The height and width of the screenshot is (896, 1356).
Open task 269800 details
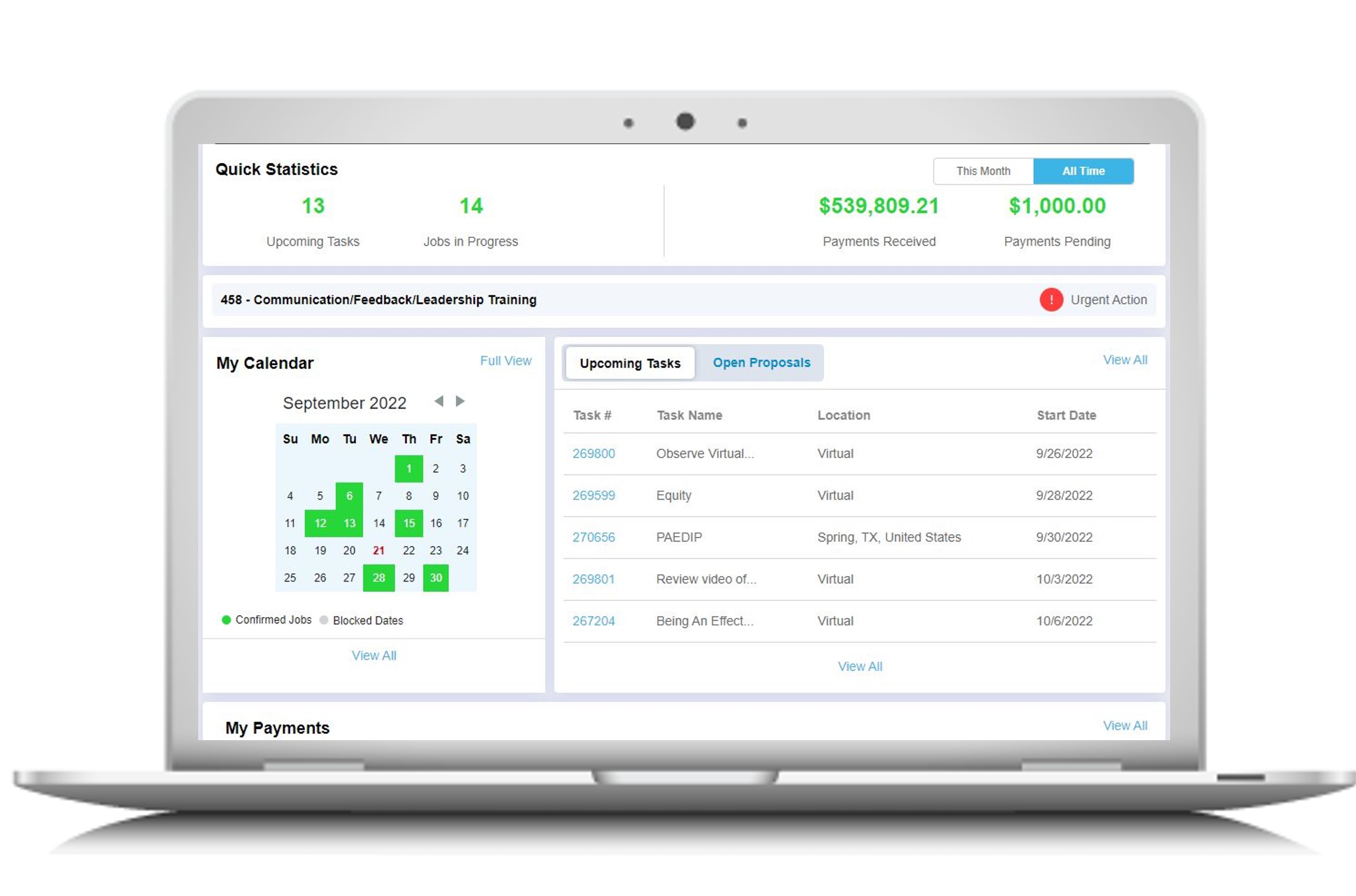pyautogui.click(x=594, y=453)
